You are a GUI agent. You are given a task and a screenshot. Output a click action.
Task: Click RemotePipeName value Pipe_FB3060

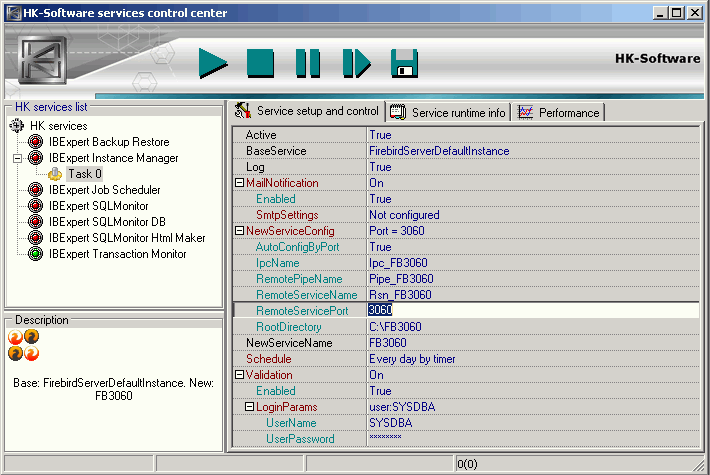coord(401,279)
